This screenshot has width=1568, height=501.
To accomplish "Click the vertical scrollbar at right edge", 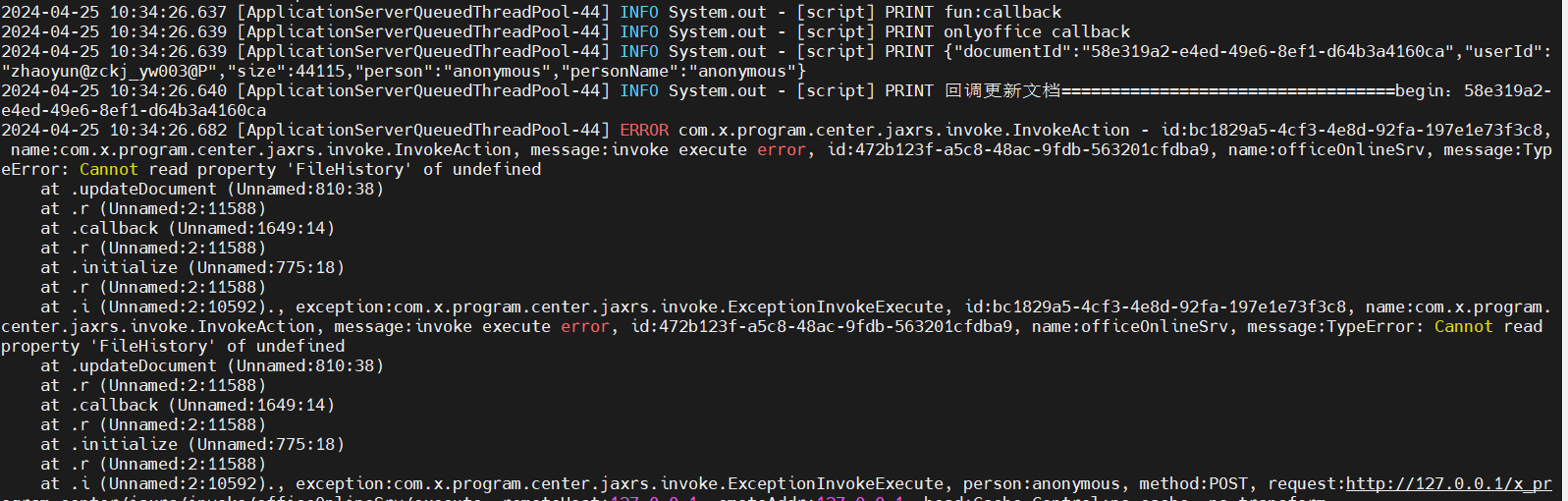I will (x=1564, y=246).
